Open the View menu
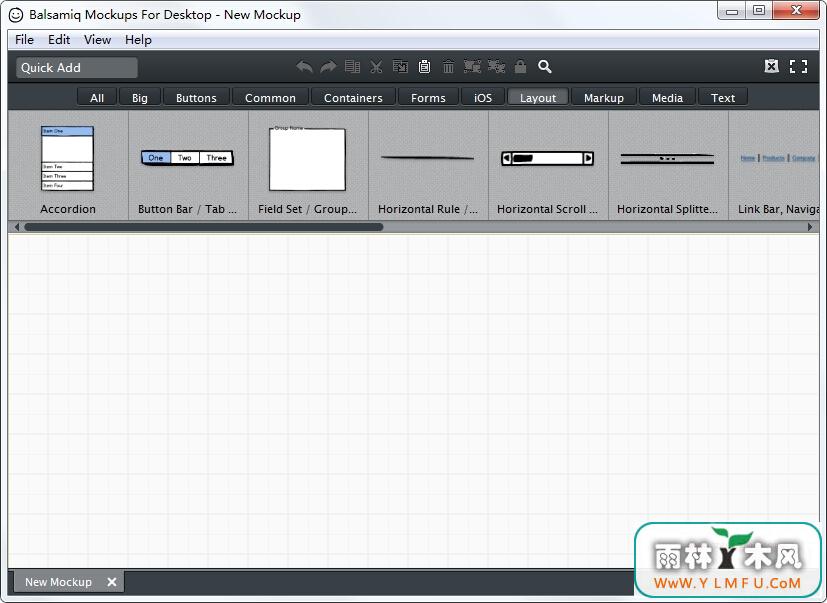This screenshot has width=827, height=603. [98, 40]
